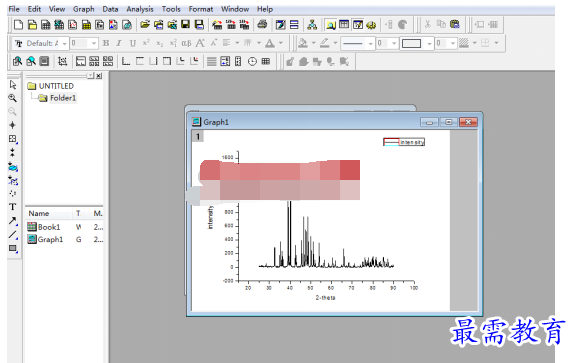This screenshot has height=363, width=574.
Task: Open the Analysis menu
Action: [x=140, y=9]
